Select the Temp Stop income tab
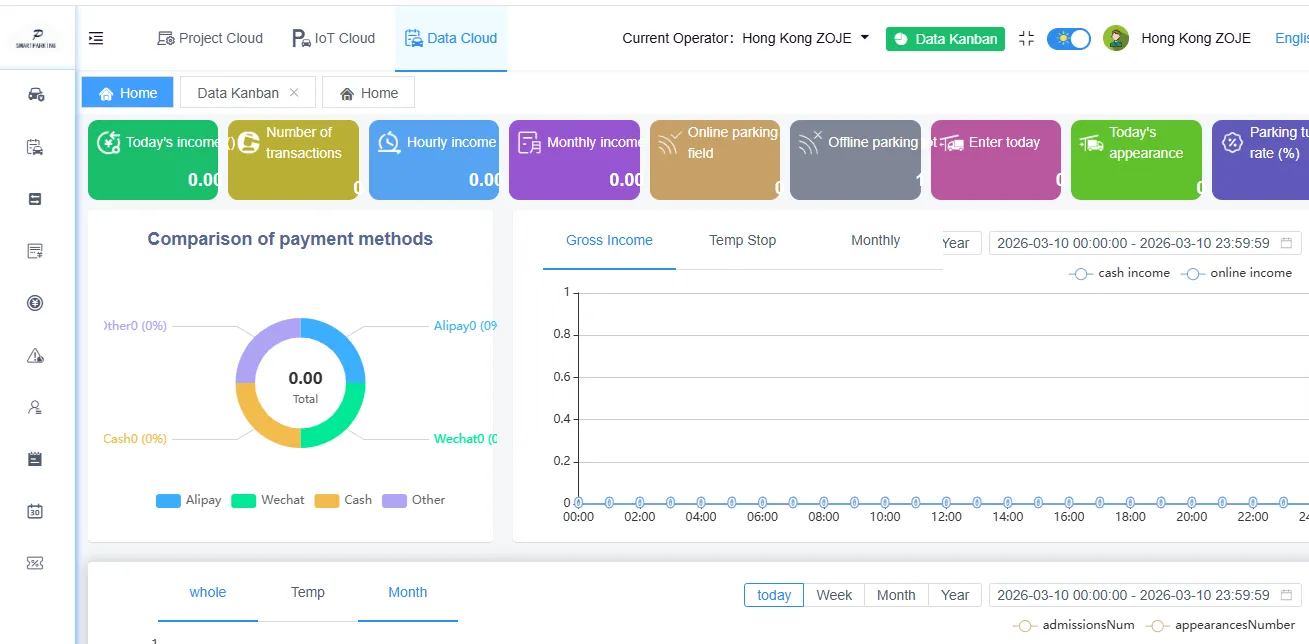The width and height of the screenshot is (1309, 644). coord(742,241)
